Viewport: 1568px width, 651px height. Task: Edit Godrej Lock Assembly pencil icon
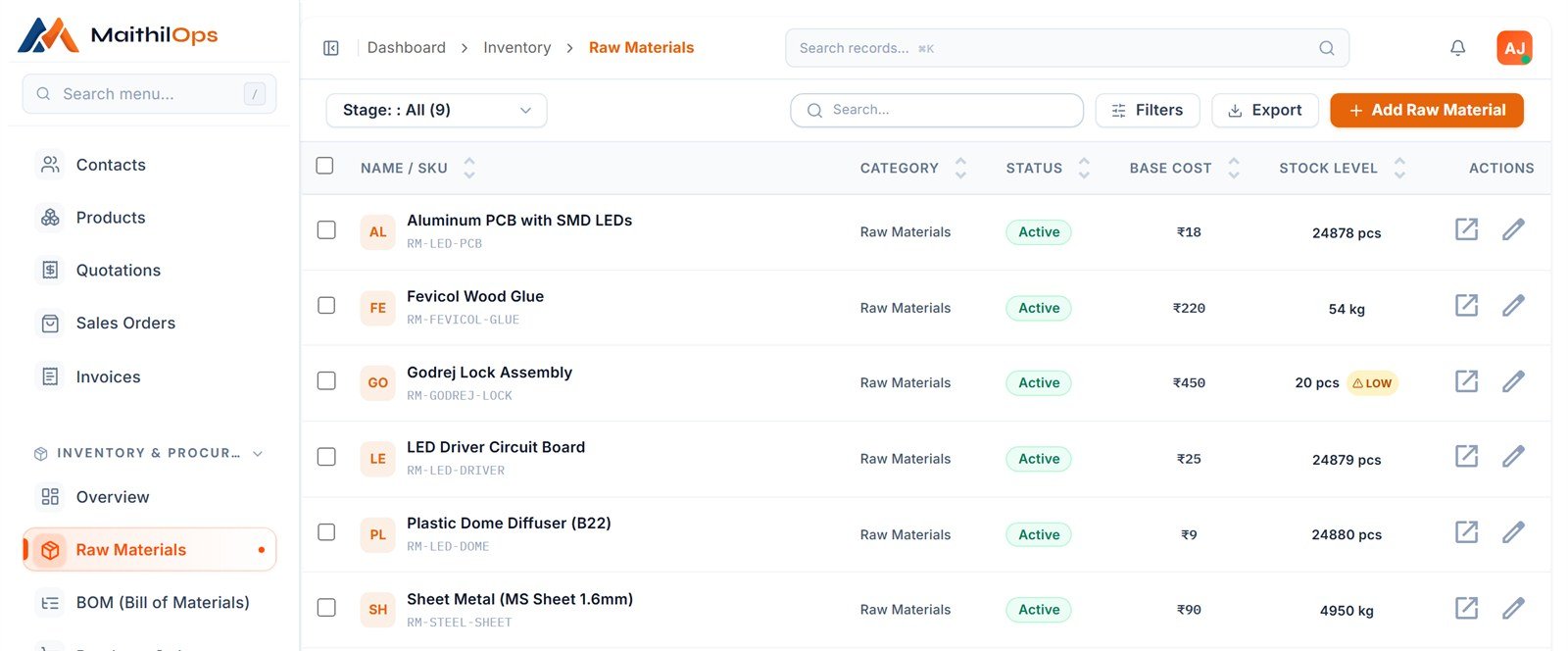(x=1513, y=380)
